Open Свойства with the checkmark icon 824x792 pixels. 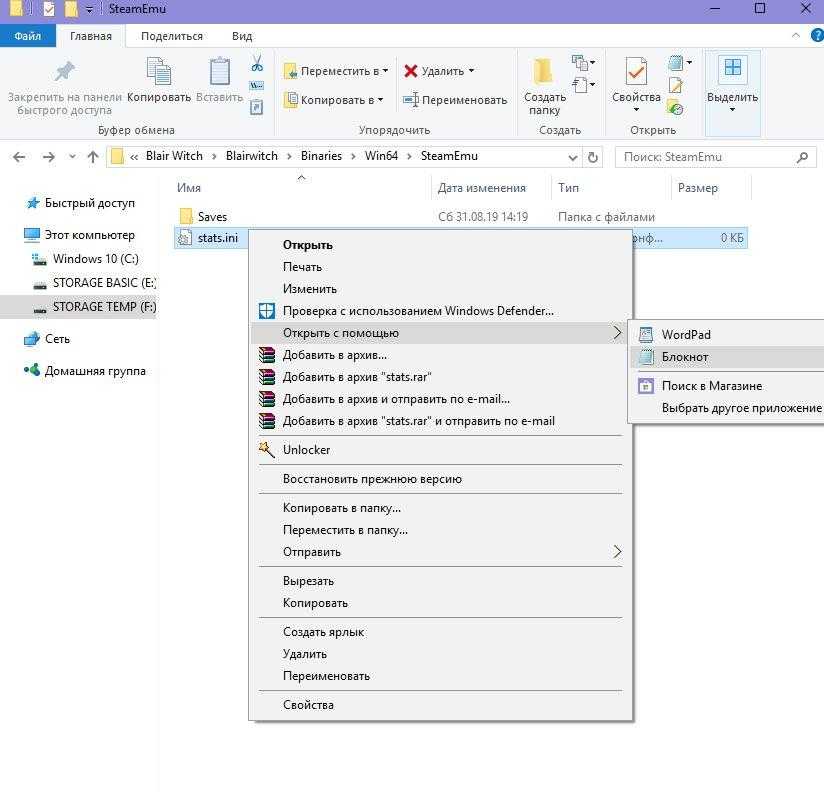coord(636,72)
